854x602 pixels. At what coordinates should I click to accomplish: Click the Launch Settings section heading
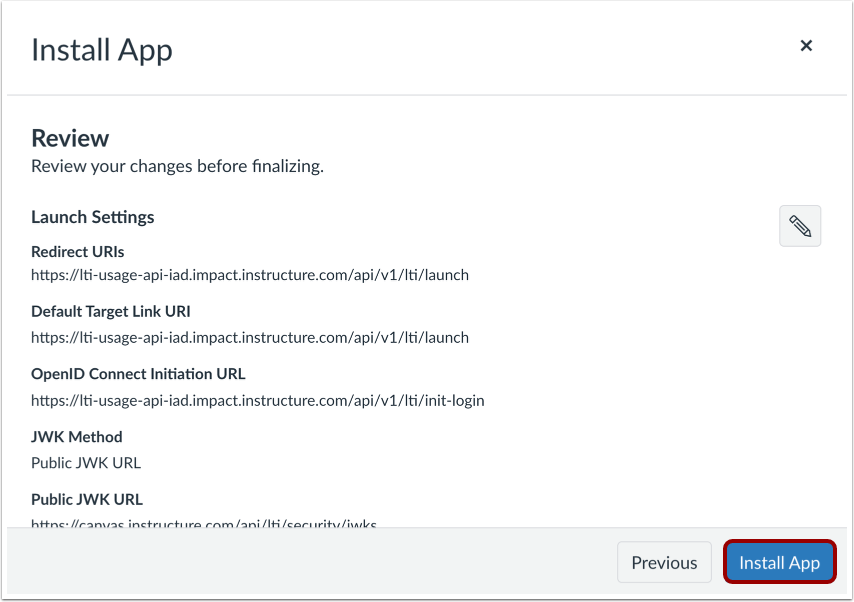[92, 217]
